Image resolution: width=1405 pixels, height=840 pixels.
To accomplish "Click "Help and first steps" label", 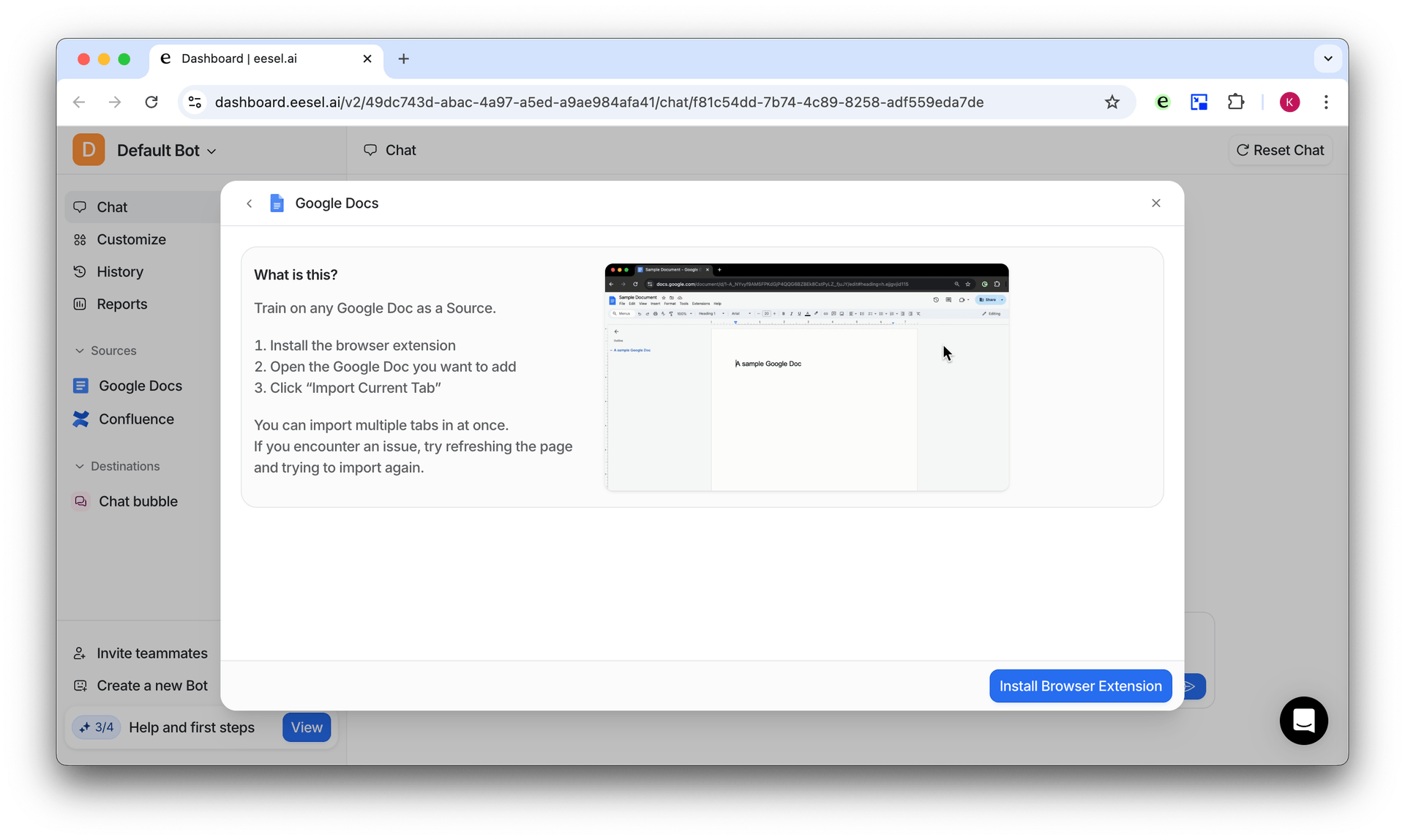I will [x=192, y=727].
